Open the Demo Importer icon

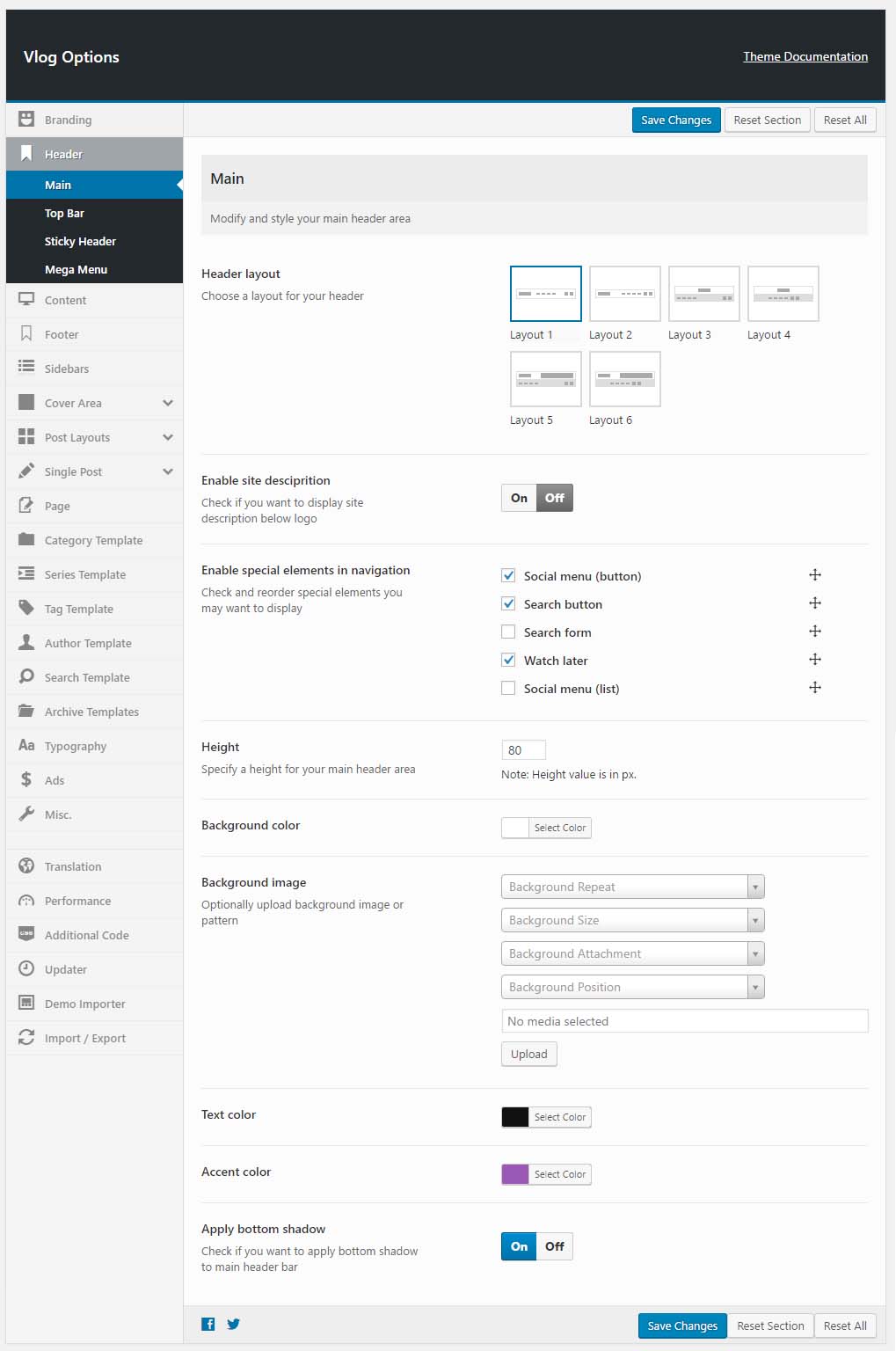tap(26, 1004)
